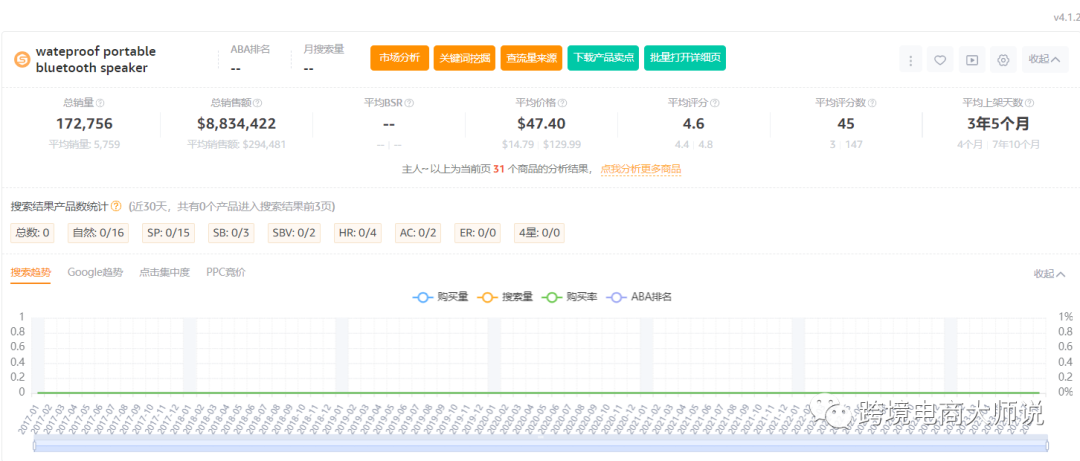Viewport: 1080px width, 461px height.
Task: Collapse the trend chart section with 收起
Action: coord(1049,274)
